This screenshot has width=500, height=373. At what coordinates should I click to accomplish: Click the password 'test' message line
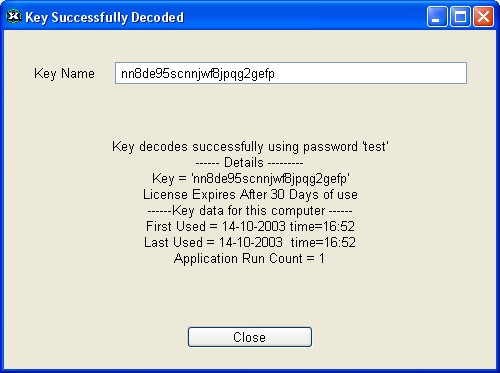point(250,147)
